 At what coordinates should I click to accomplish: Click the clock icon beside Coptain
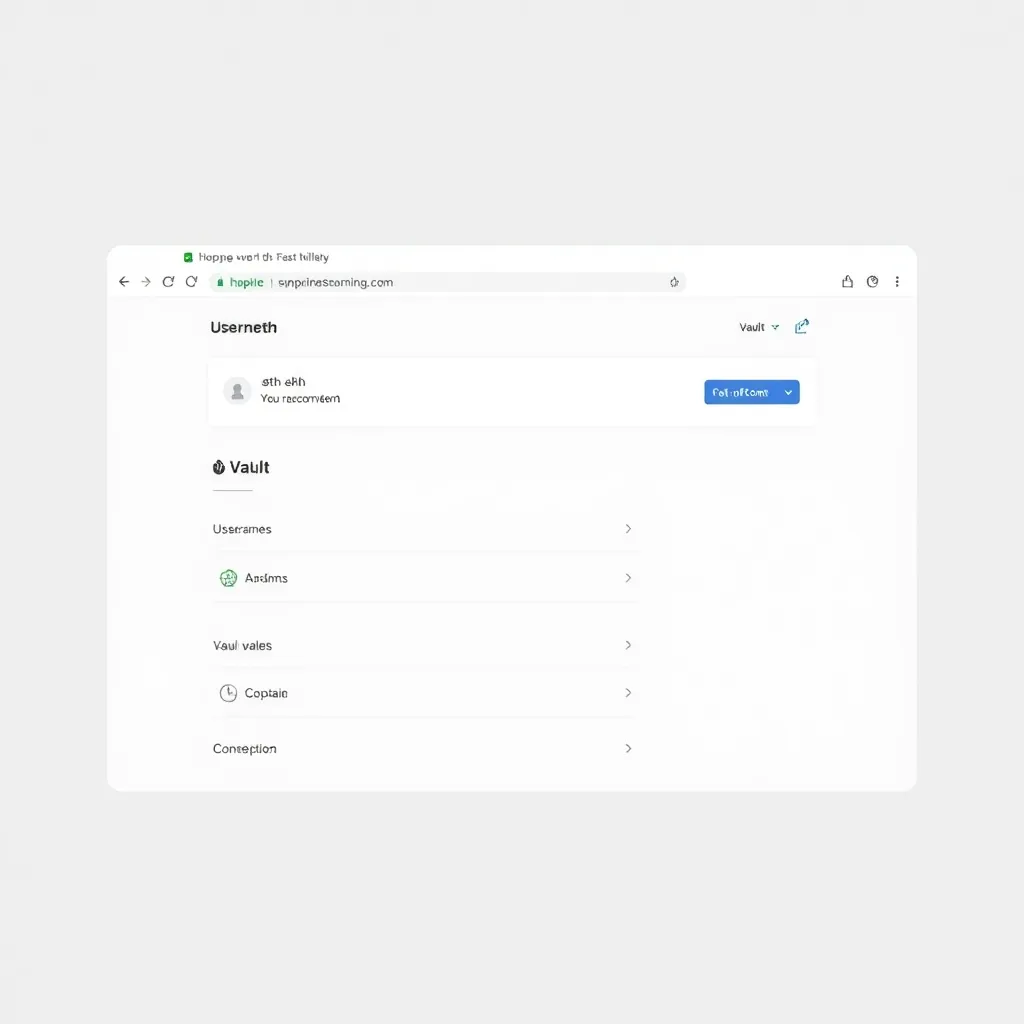228,693
